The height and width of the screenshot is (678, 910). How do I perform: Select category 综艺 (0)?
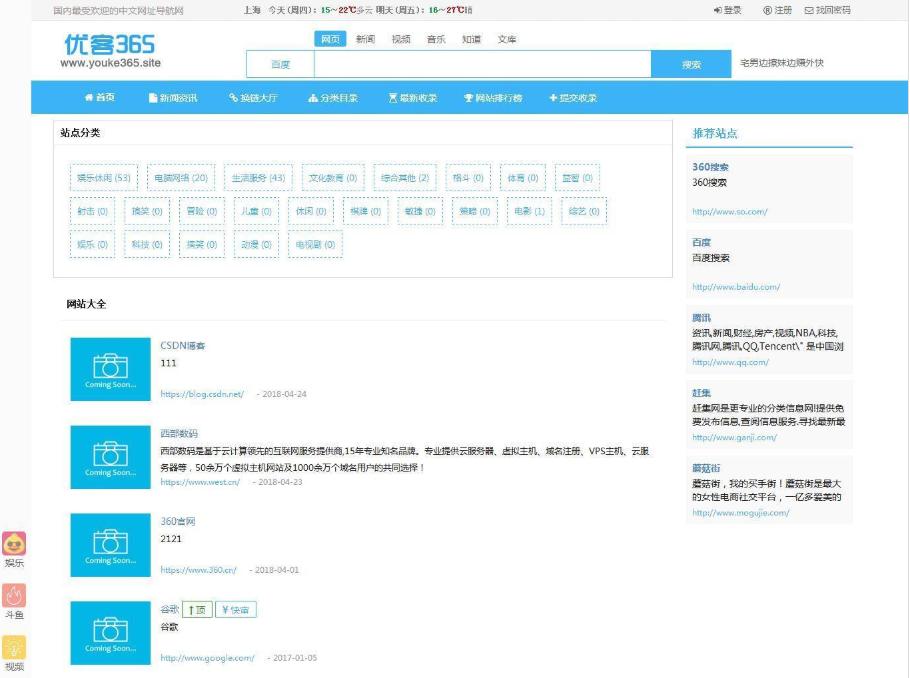pyautogui.click(x=584, y=211)
